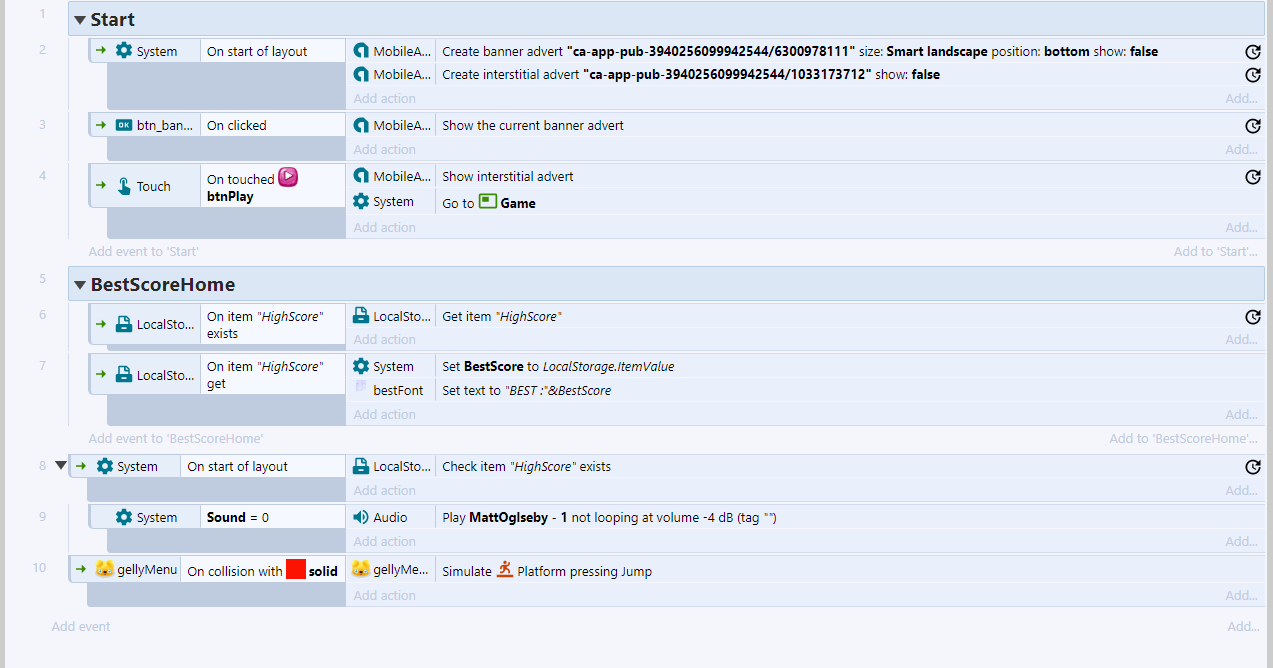Click 'Add event to Start' link
The width and height of the screenshot is (1273, 668).
tap(143, 251)
